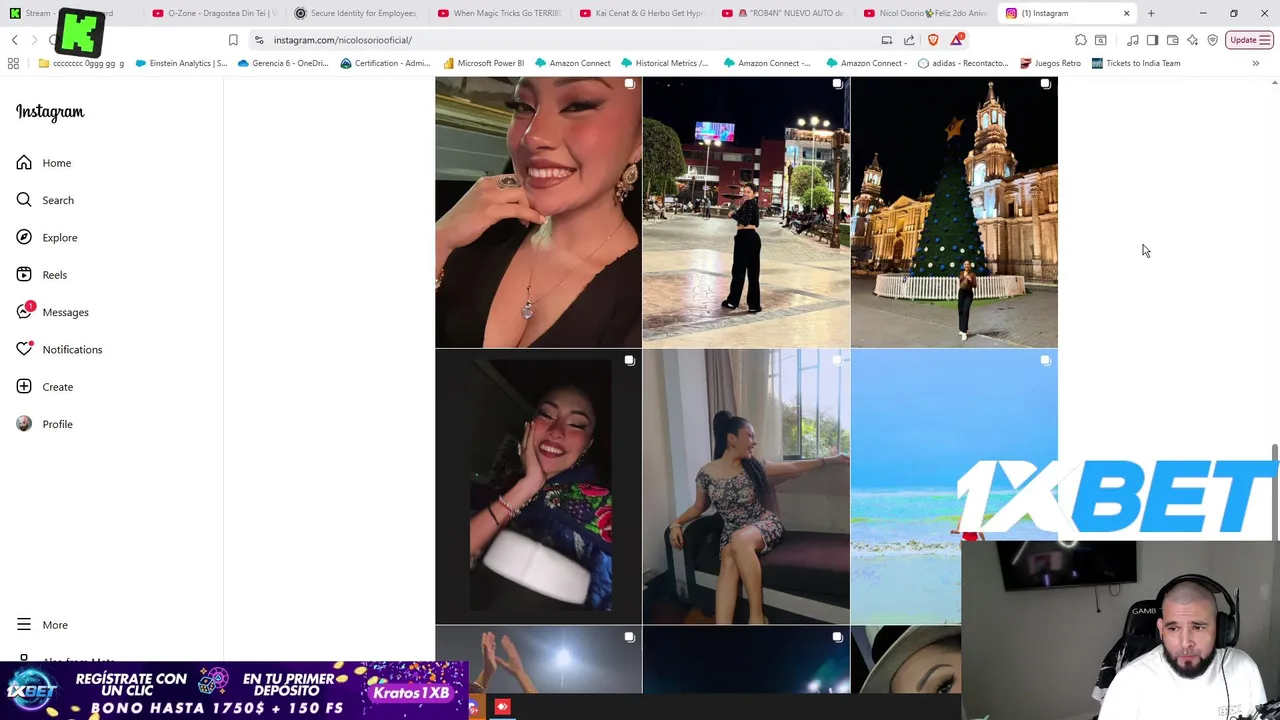Close the (1) Instagram tab
Image resolution: width=1280 pixels, height=720 pixels.
(x=1126, y=13)
